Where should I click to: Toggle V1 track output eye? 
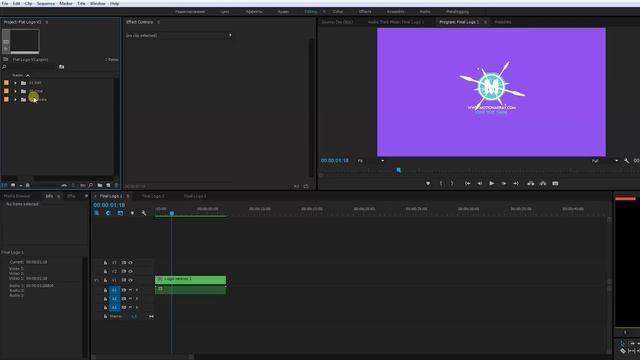131,280
